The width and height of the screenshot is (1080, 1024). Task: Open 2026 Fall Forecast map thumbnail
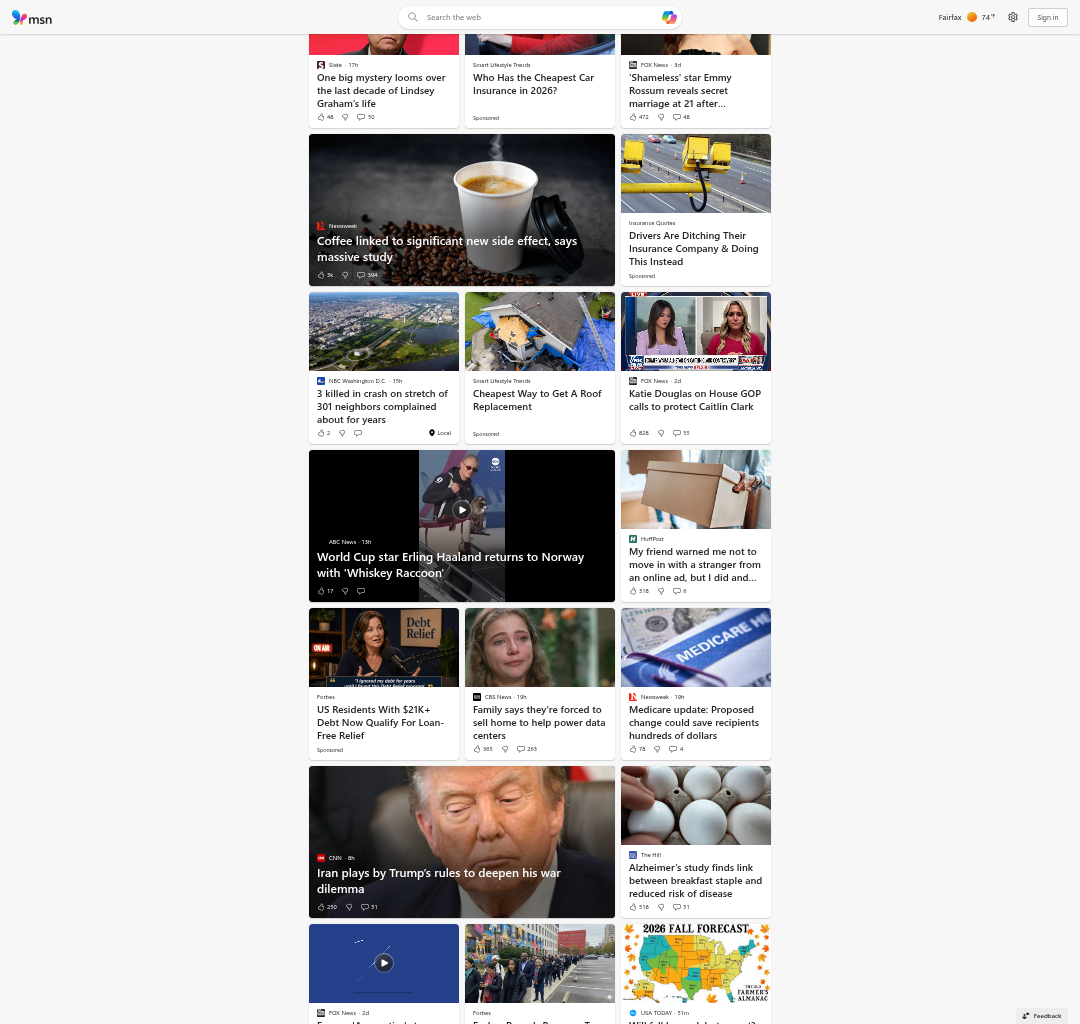point(696,963)
